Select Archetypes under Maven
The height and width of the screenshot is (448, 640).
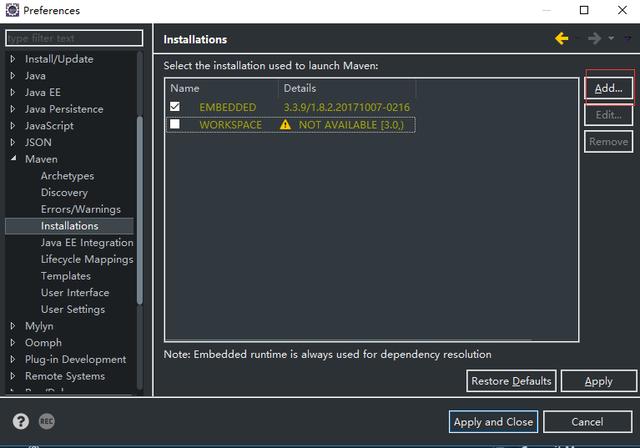pyautogui.click(x=67, y=176)
